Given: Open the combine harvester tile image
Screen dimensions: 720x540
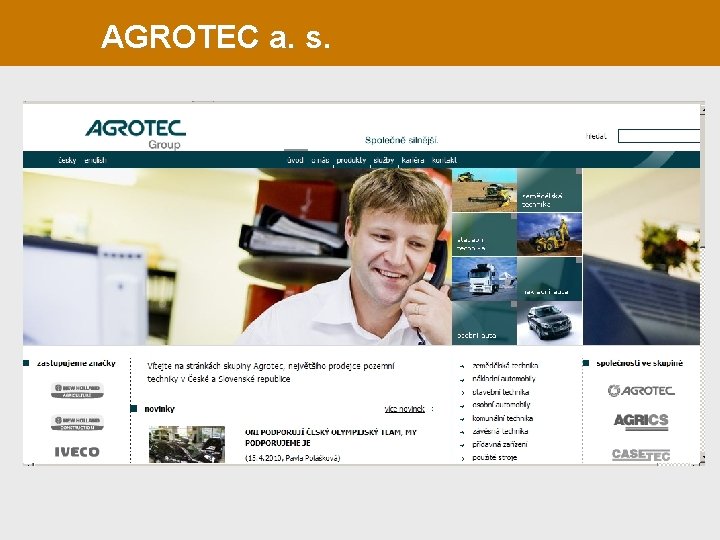Looking at the screenshot, I should click(x=484, y=190).
